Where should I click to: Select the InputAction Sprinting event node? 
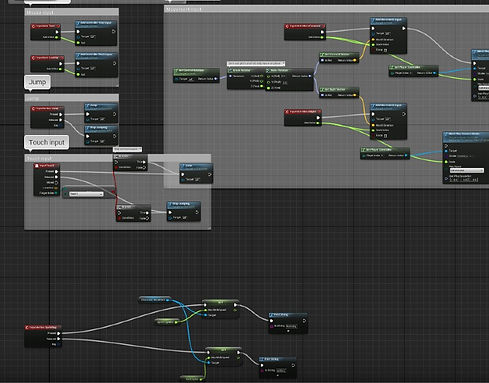[x=43, y=336]
